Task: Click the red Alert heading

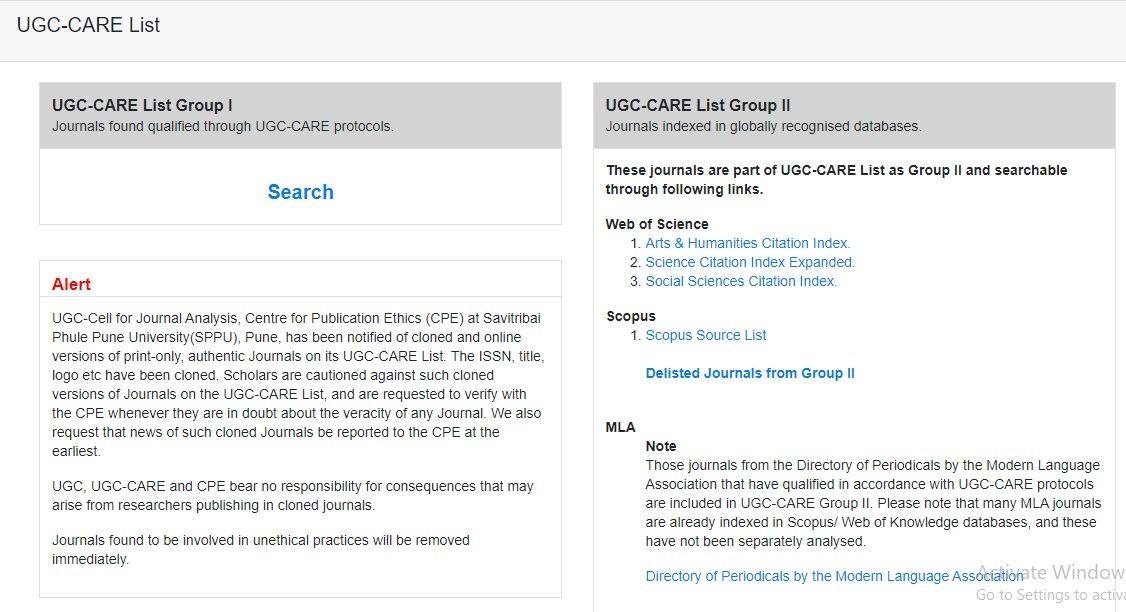Action: pos(71,284)
